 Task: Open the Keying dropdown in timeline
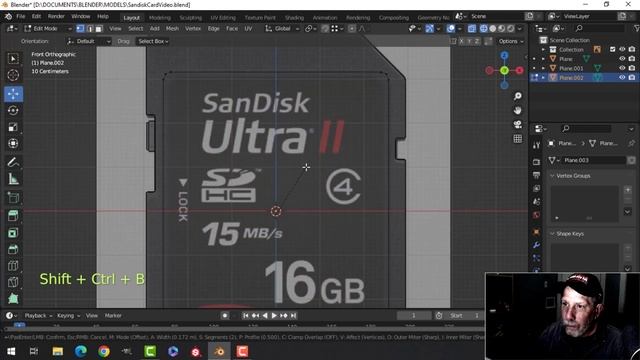(68, 316)
